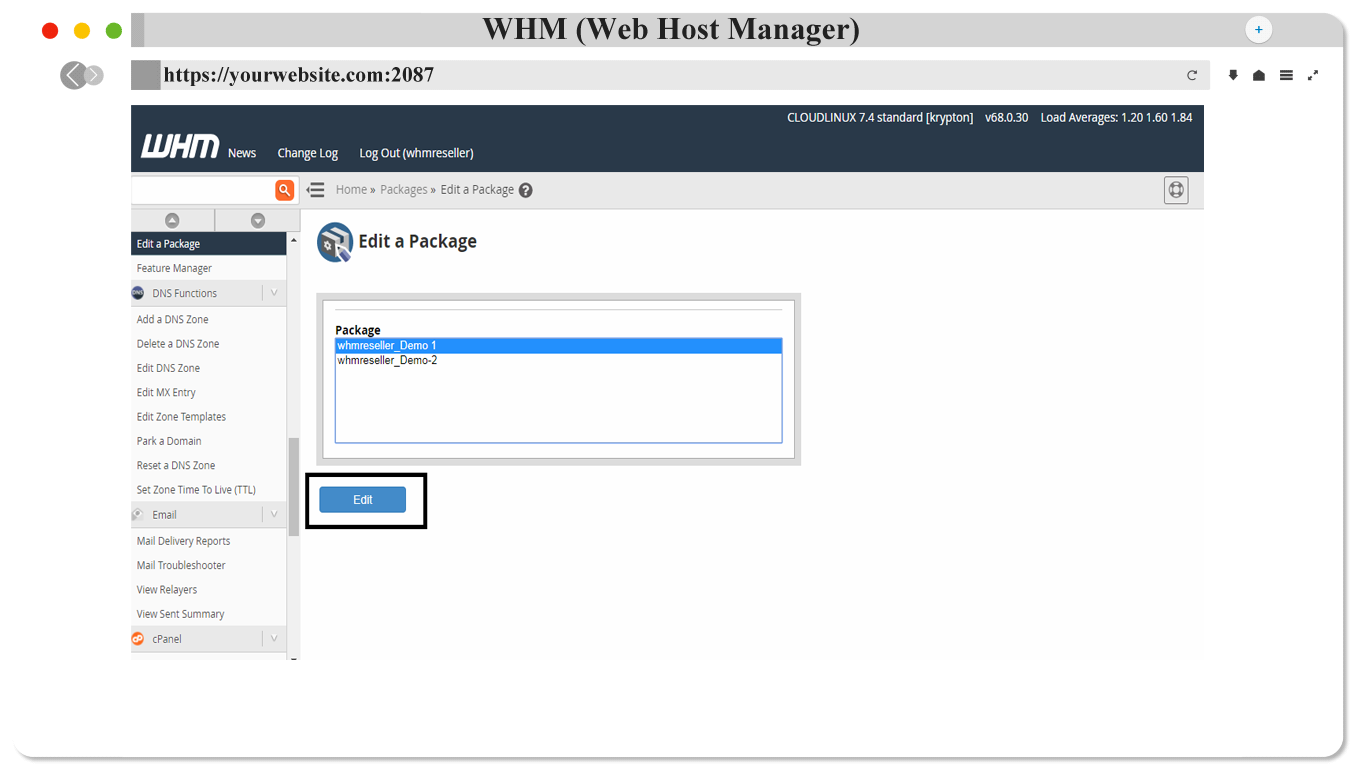Open help question mark beside Edit a Package

coord(526,190)
